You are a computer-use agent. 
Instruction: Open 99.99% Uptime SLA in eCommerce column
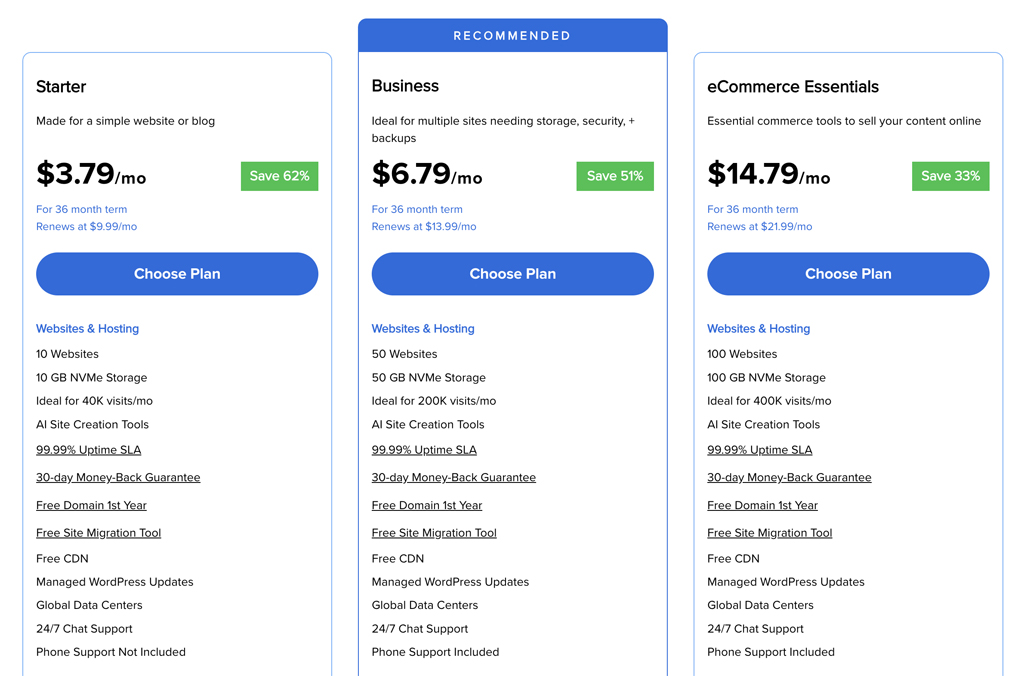coord(759,449)
